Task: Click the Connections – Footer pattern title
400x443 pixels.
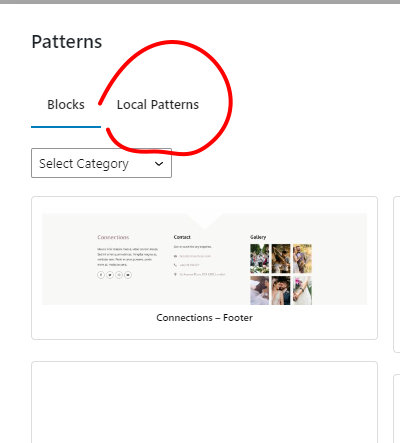Action: pyautogui.click(x=204, y=318)
